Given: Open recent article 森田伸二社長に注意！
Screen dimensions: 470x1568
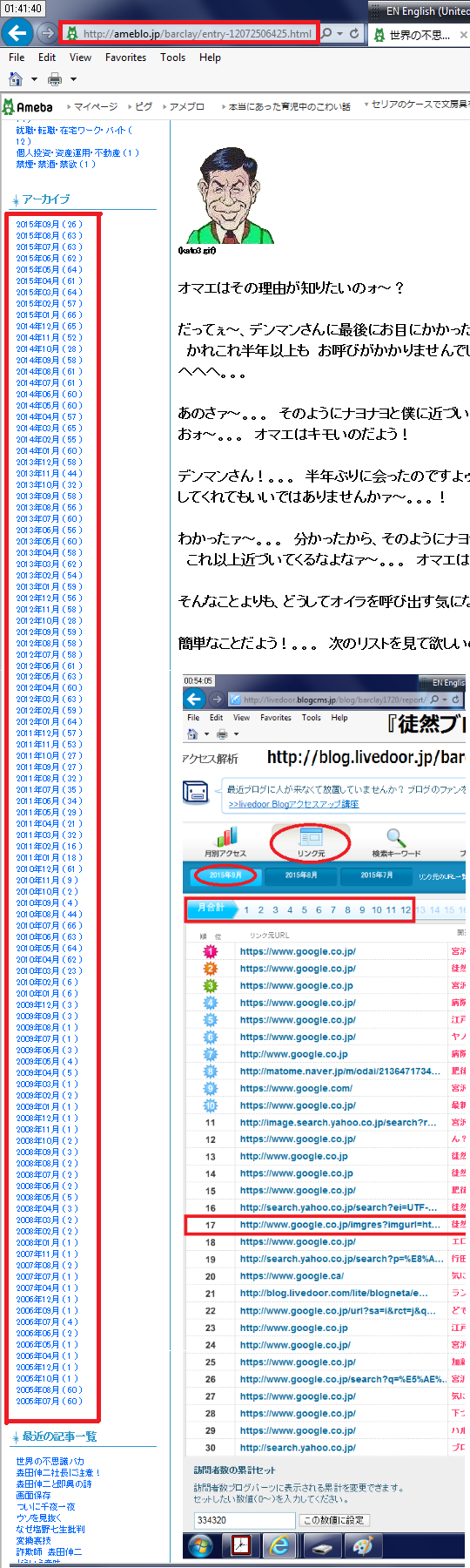Looking at the screenshot, I should tap(58, 1472).
